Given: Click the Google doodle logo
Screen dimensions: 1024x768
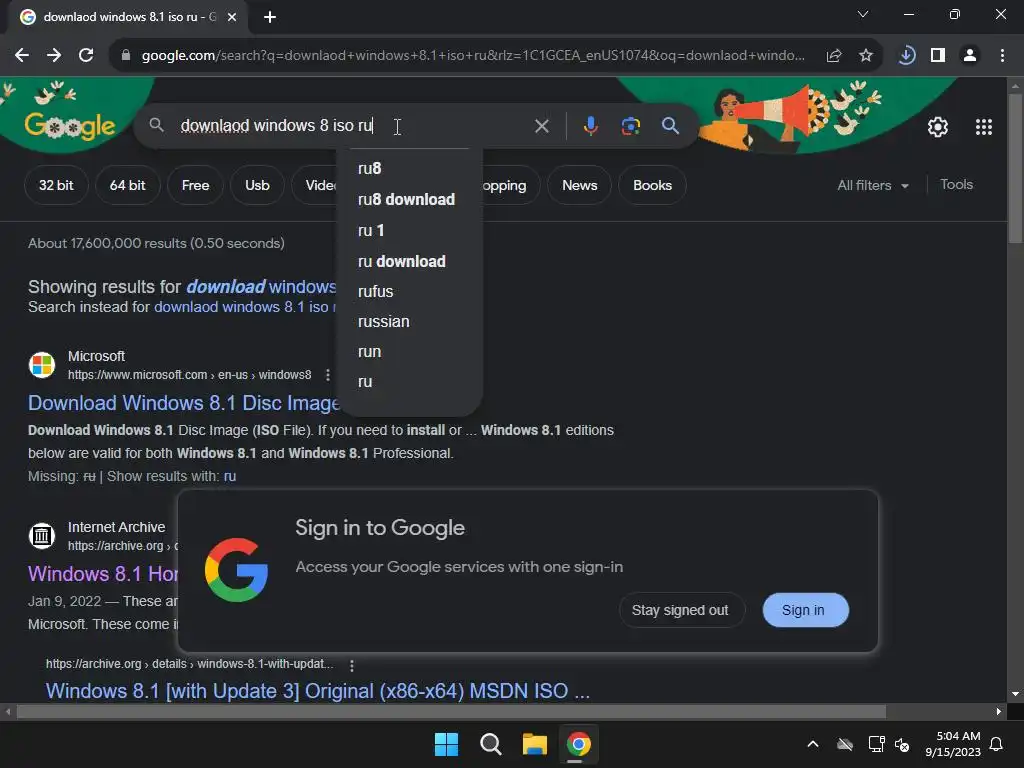Looking at the screenshot, I should pos(70,124).
